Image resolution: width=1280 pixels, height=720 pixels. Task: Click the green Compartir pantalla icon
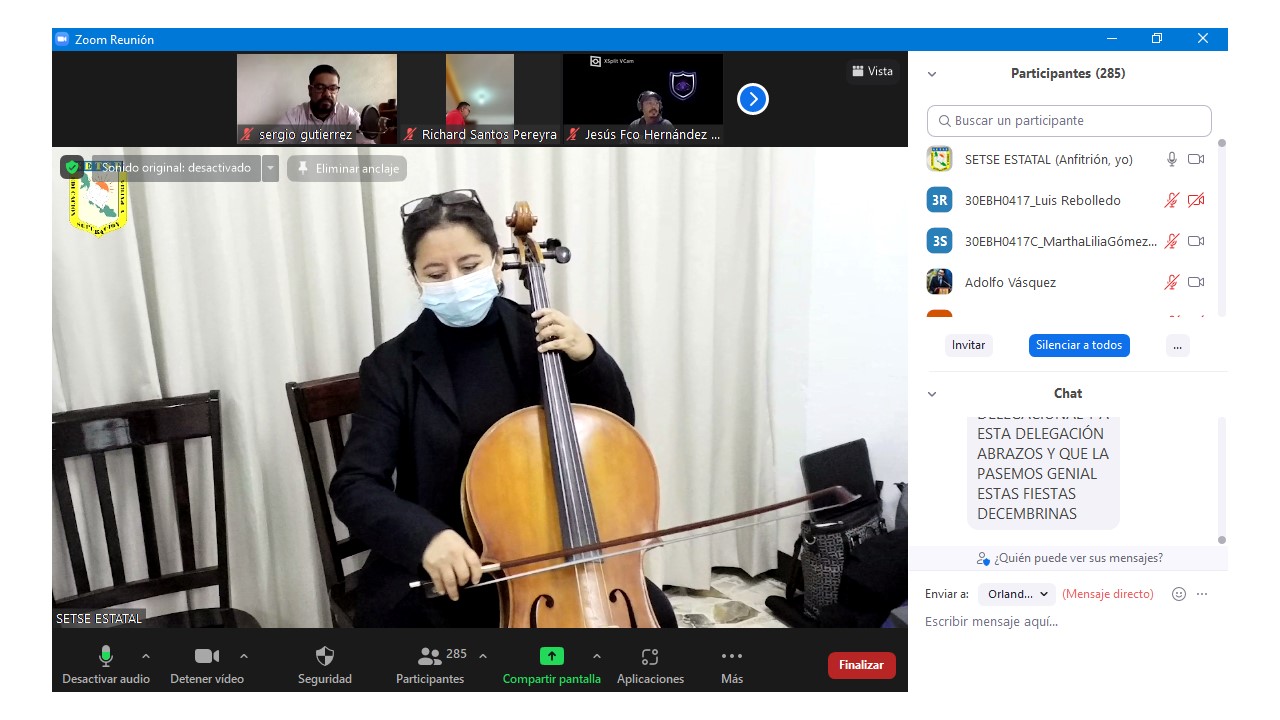pyautogui.click(x=552, y=656)
